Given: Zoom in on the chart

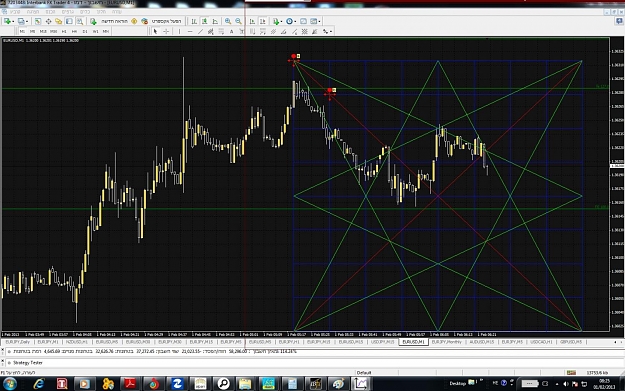Looking at the screenshot, I should 228,21.
